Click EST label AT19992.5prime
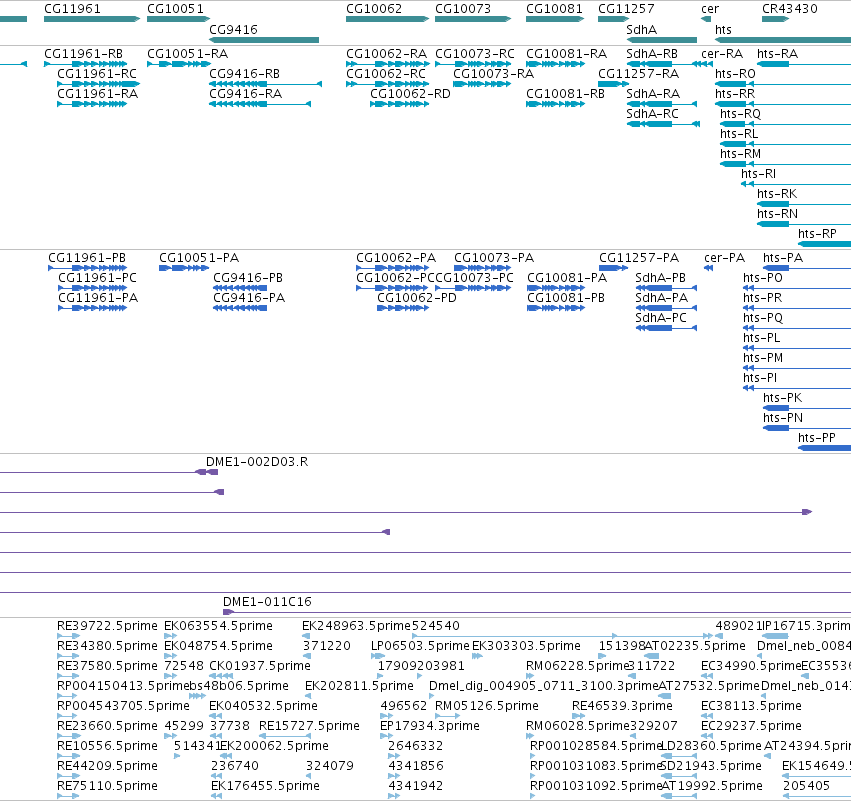Screen dimensions: 851x801 click(x=712, y=786)
